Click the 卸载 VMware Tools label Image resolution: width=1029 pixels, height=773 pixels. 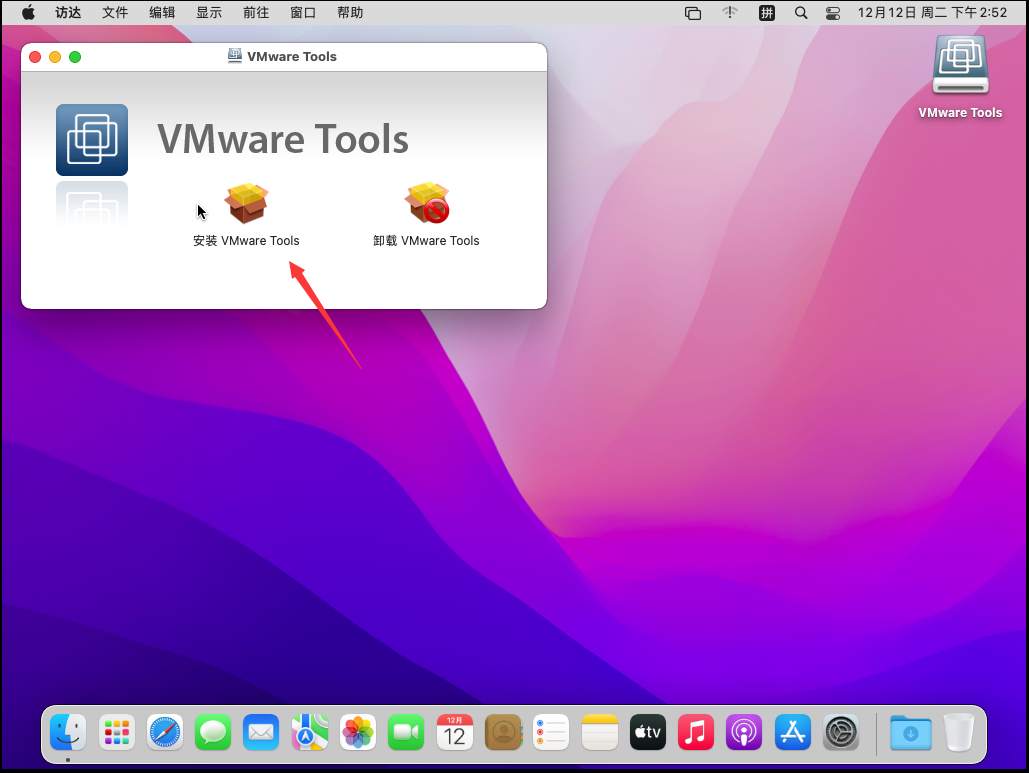point(427,241)
